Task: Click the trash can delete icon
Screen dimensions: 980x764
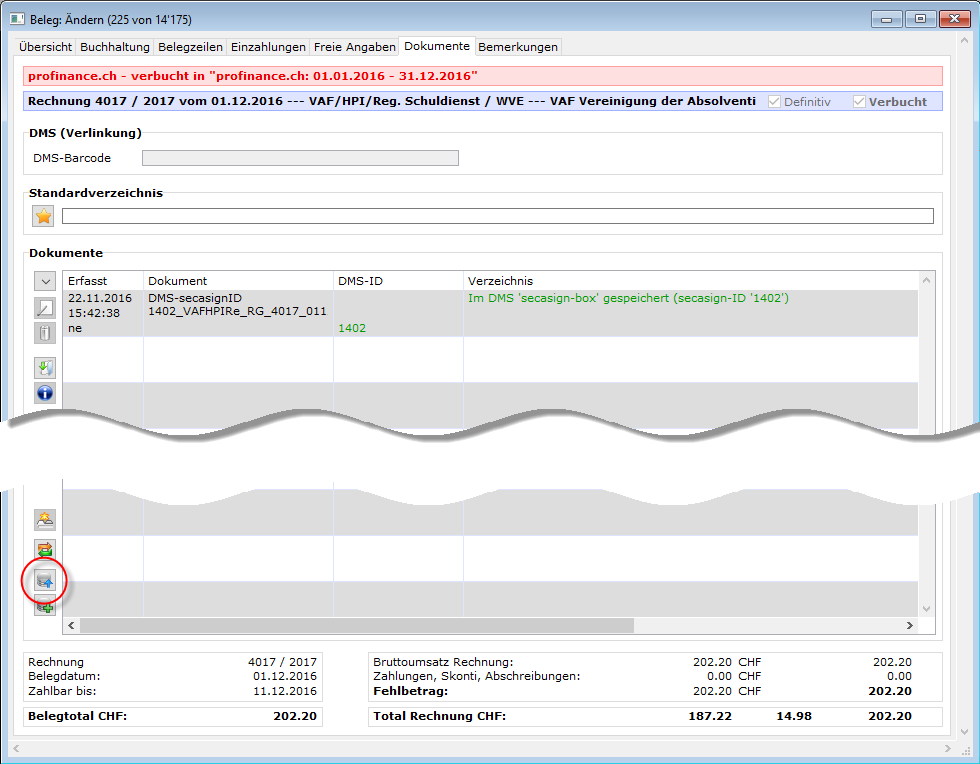Action: 44,333
